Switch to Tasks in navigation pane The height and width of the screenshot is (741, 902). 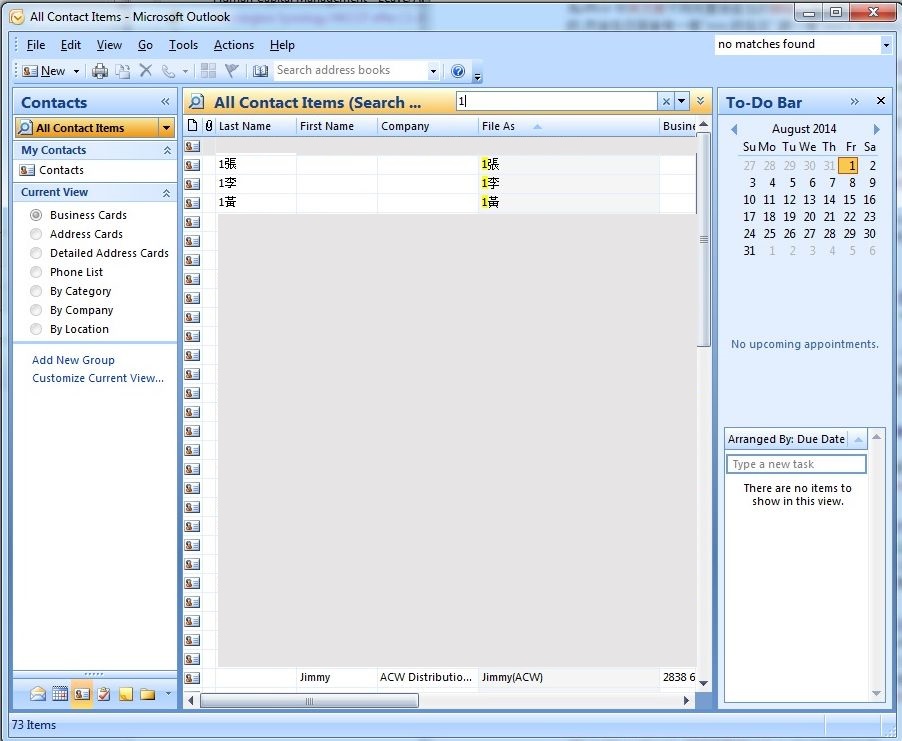point(104,694)
